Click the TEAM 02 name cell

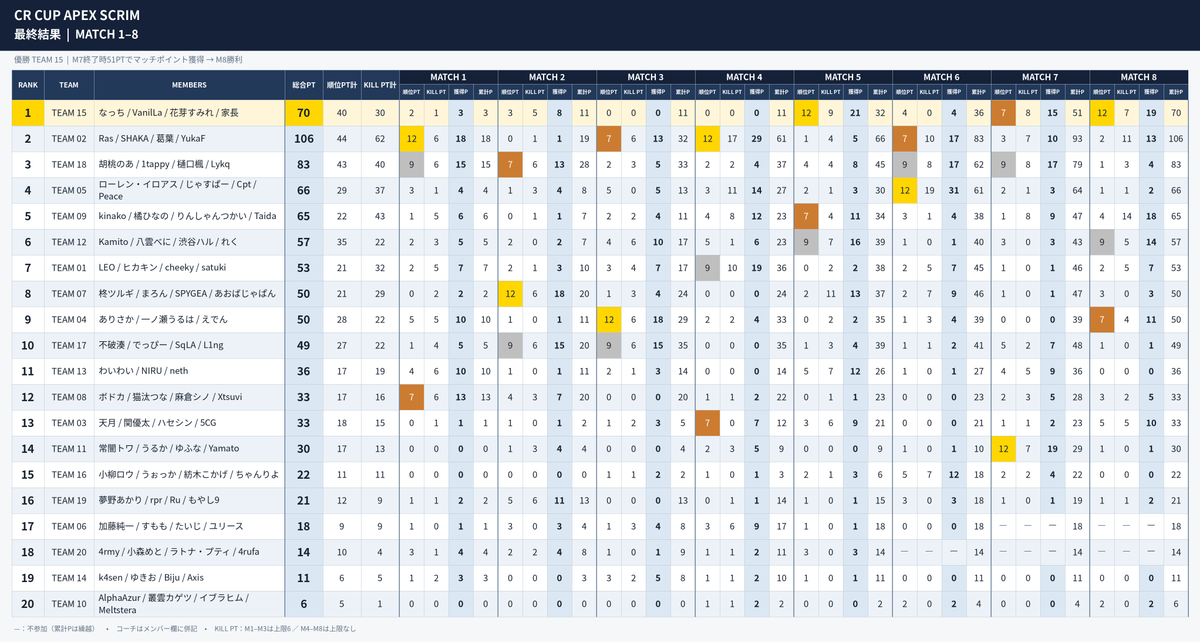point(69,139)
